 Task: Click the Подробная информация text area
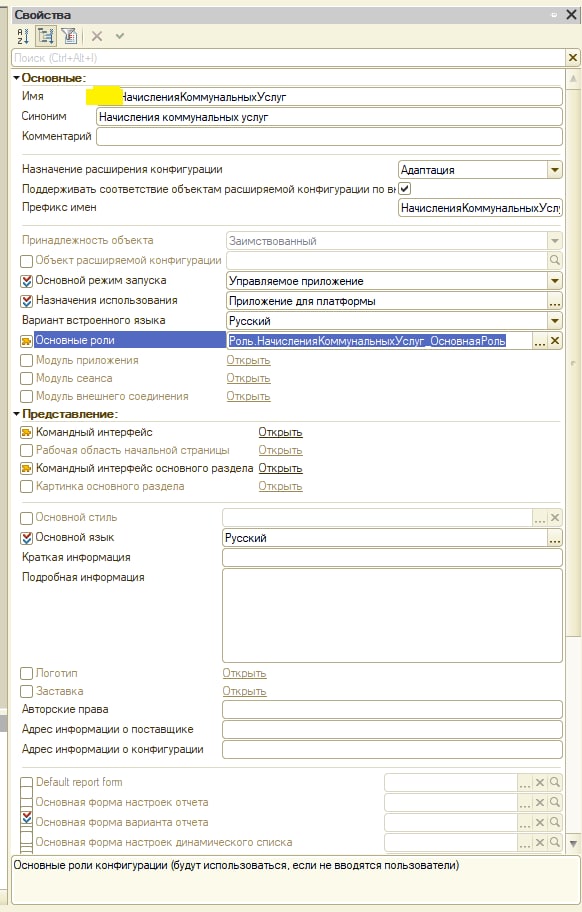[392, 615]
